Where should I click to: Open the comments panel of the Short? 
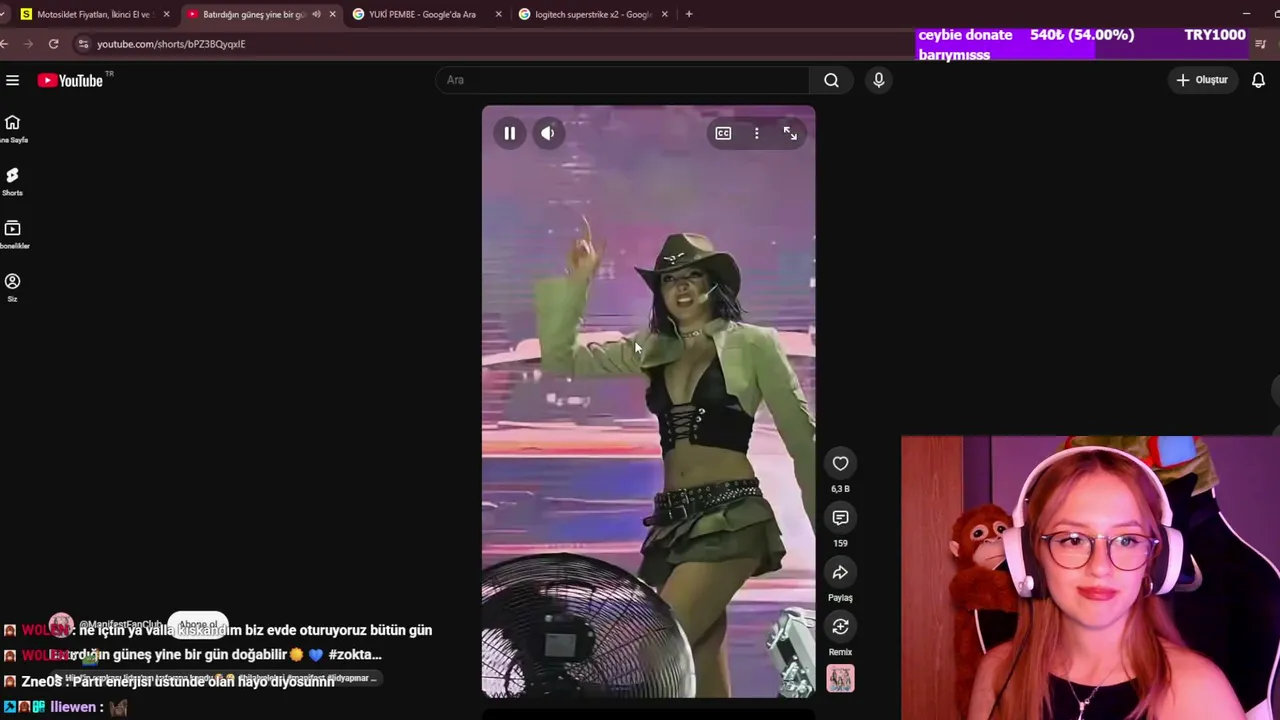(x=840, y=517)
